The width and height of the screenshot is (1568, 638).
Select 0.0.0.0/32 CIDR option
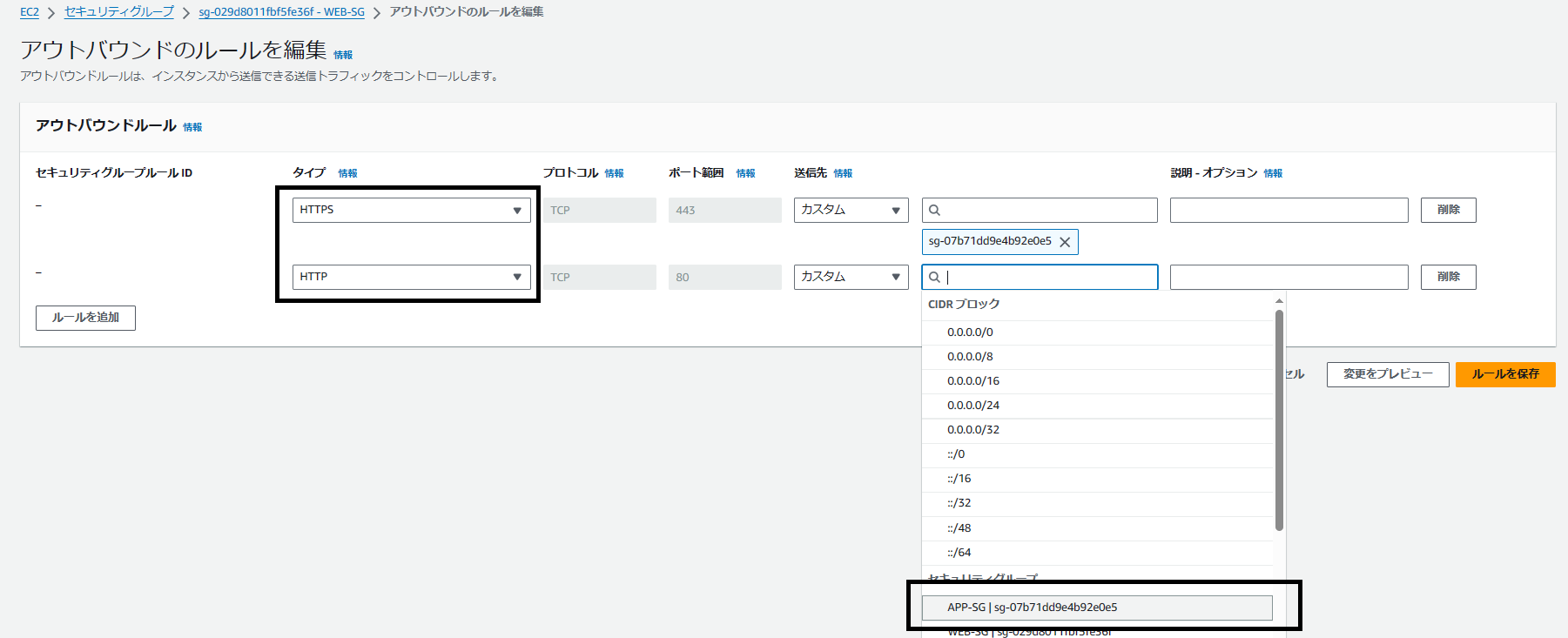coord(1098,430)
